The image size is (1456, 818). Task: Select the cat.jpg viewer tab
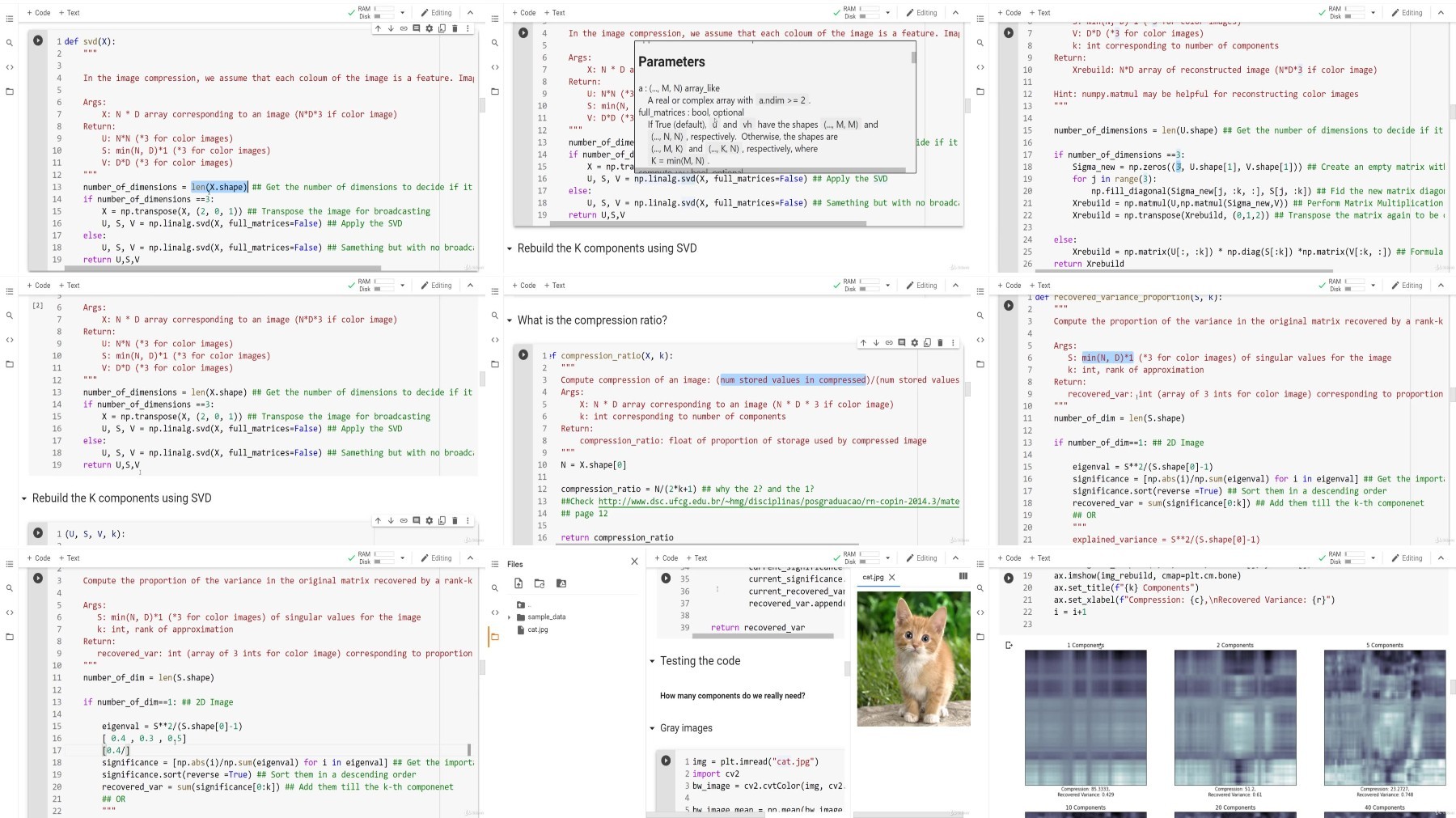(873, 578)
